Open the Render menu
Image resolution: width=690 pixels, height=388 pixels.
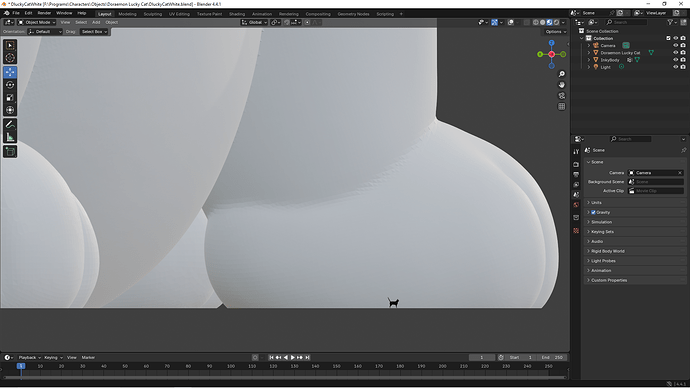click(44, 13)
